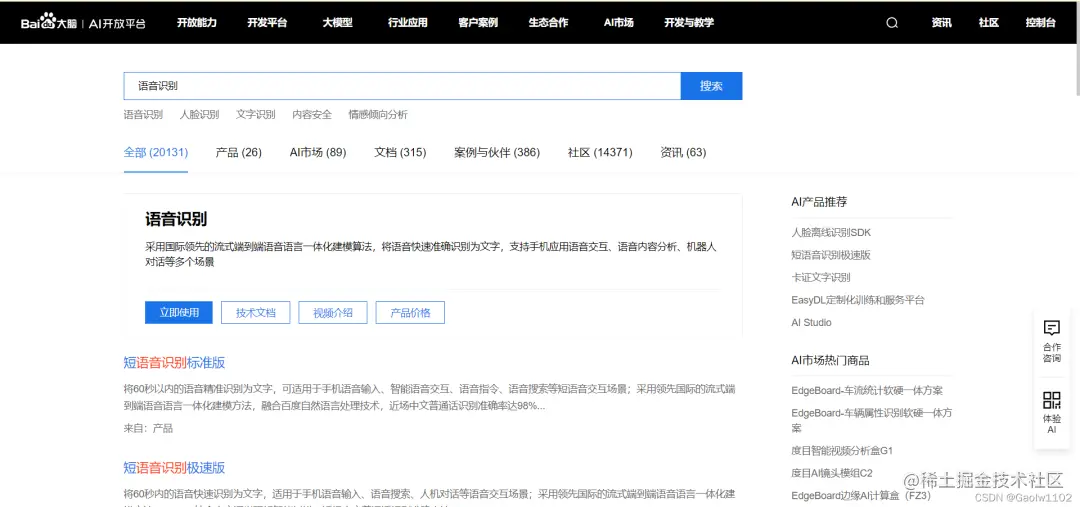Open EasyDL定制化训练和服务平台 link

tap(858, 300)
